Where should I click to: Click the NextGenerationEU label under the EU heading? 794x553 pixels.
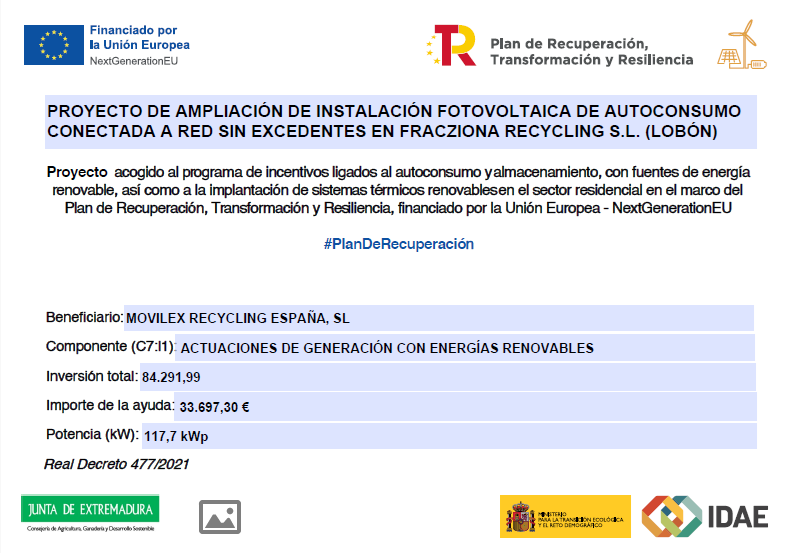(133, 61)
